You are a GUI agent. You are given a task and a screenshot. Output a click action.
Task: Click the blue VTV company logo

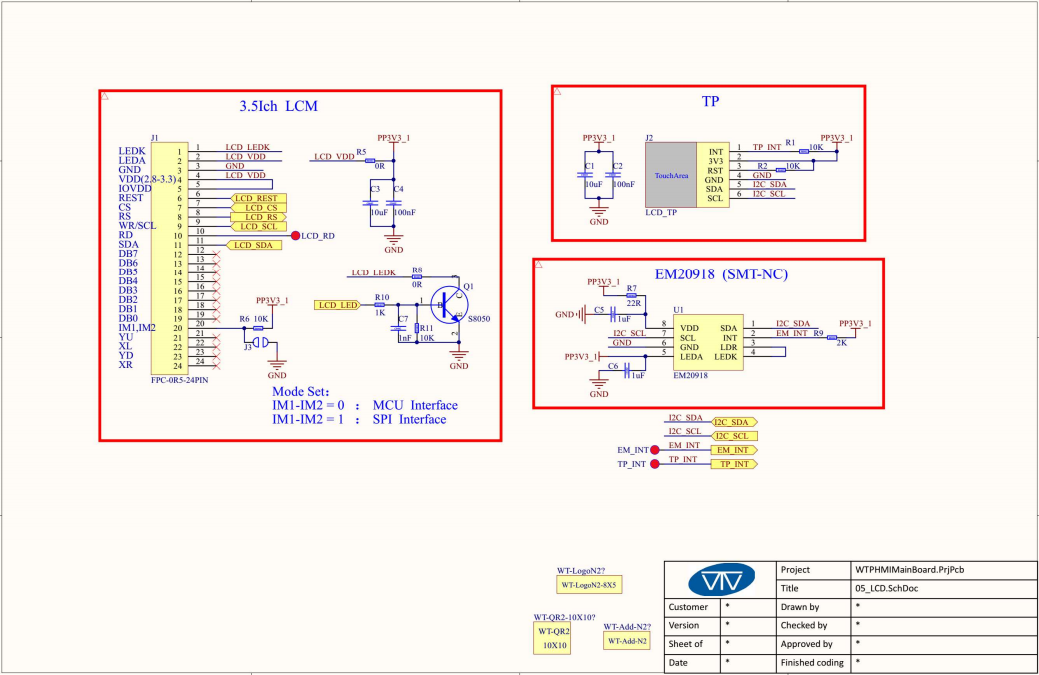point(722,578)
